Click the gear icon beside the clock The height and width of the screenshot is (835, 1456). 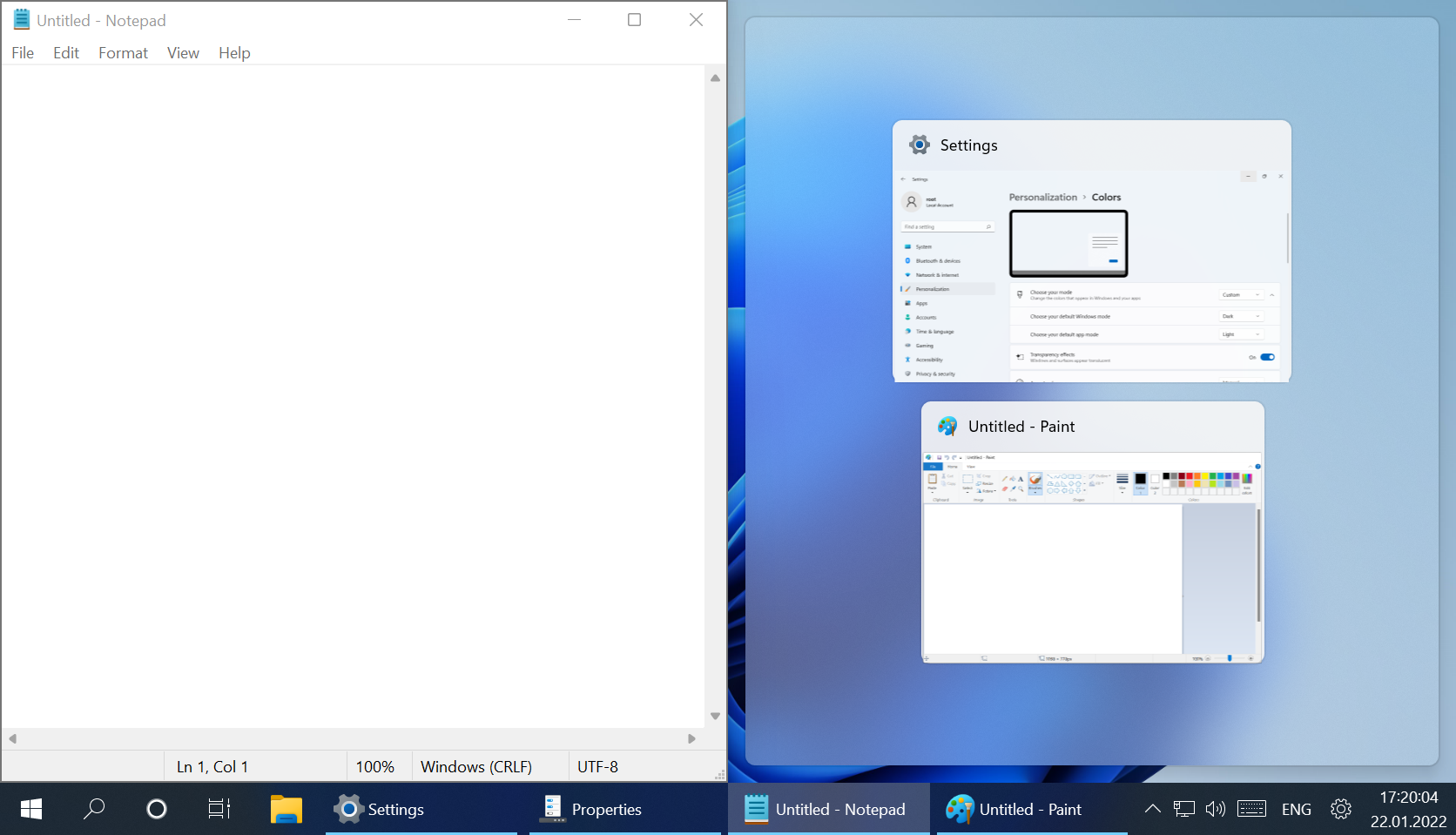coord(1341,809)
